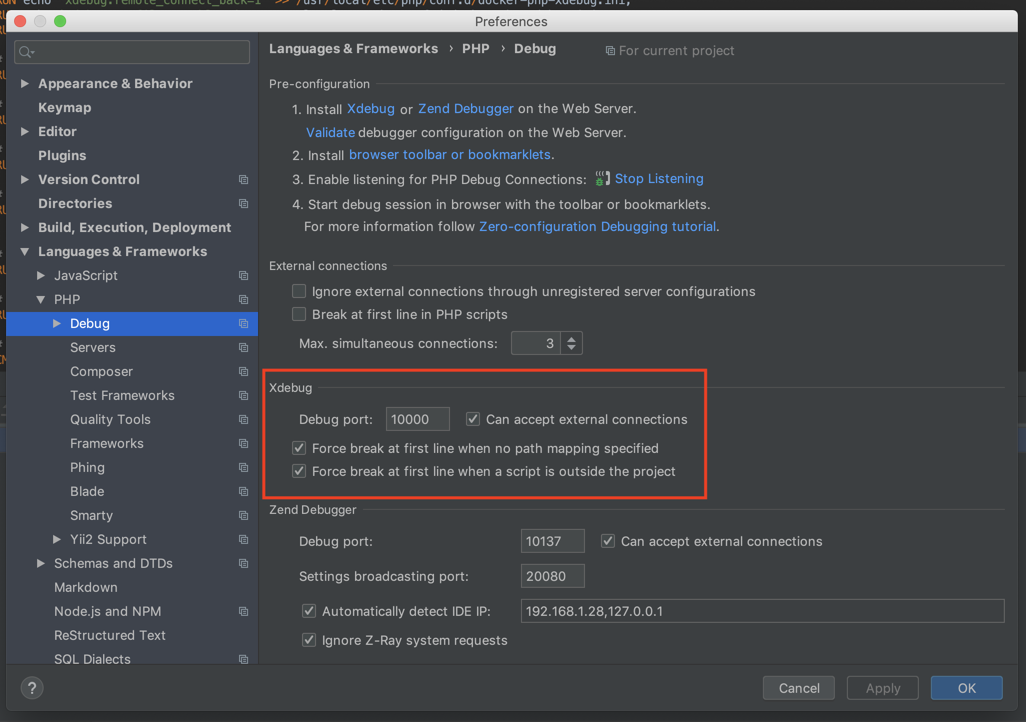Click the search magnifier icon in preferences

tap(26, 52)
